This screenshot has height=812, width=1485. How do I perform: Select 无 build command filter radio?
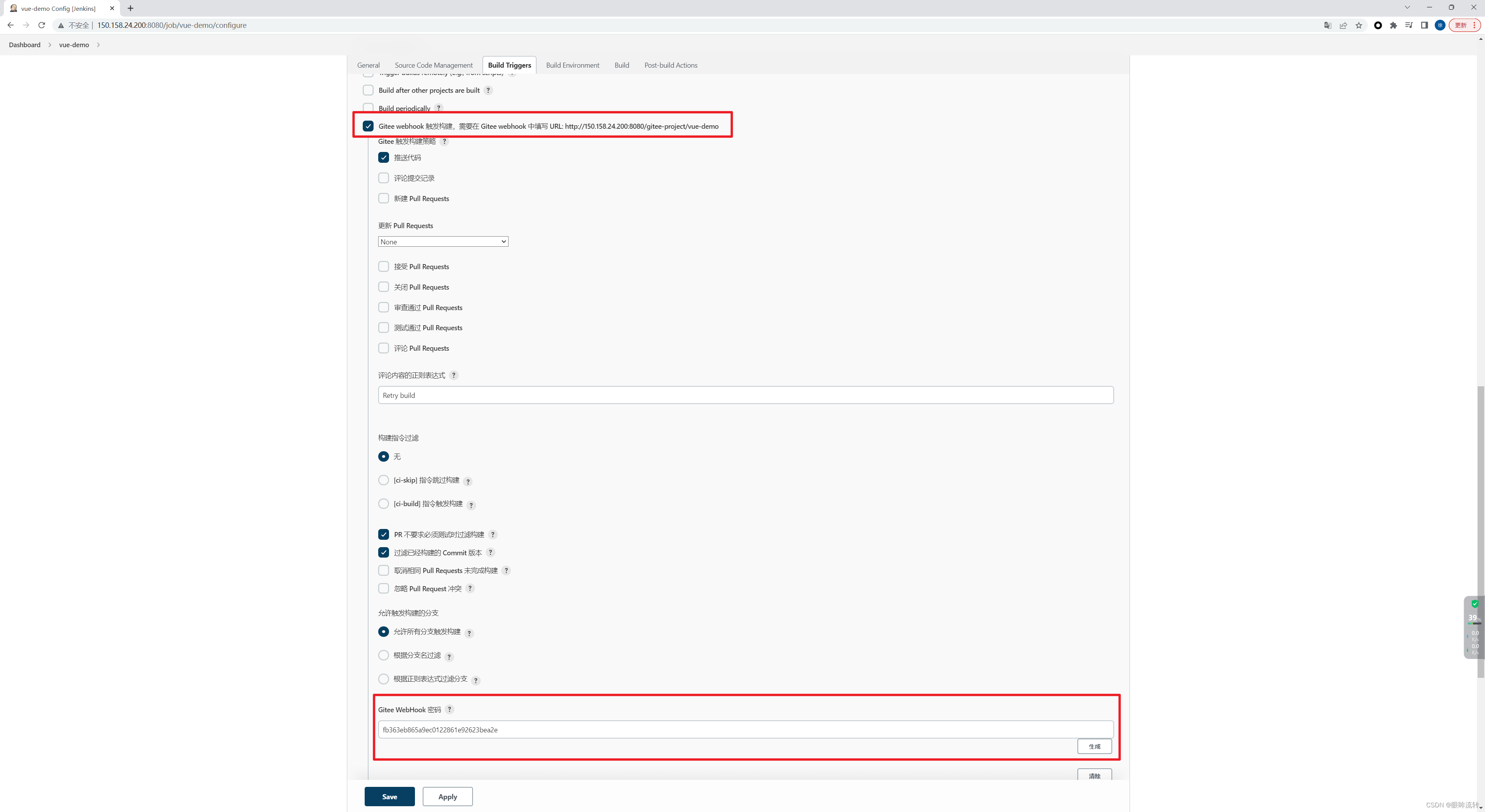point(383,456)
